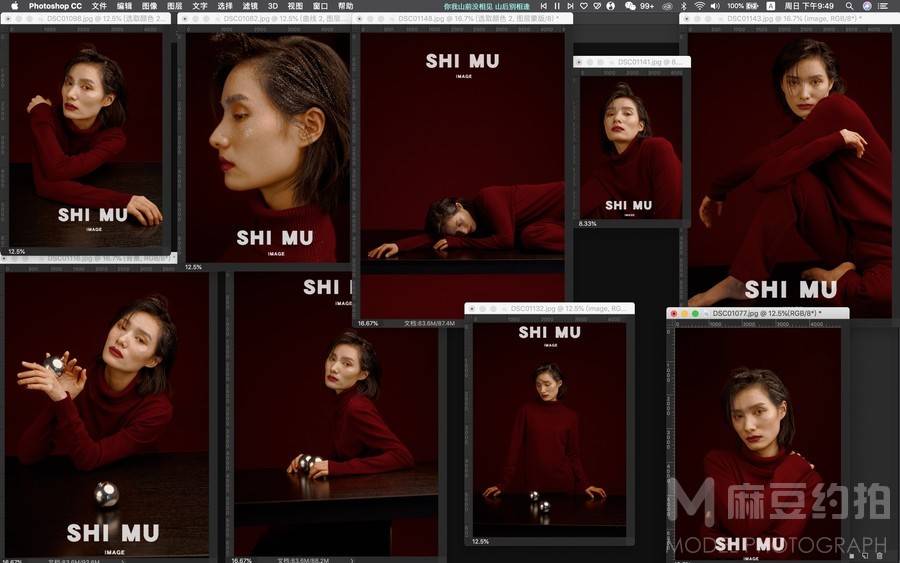Click the portrait canvas in DSC01077.jpg window
900x563 pixels.
coord(758,444)
